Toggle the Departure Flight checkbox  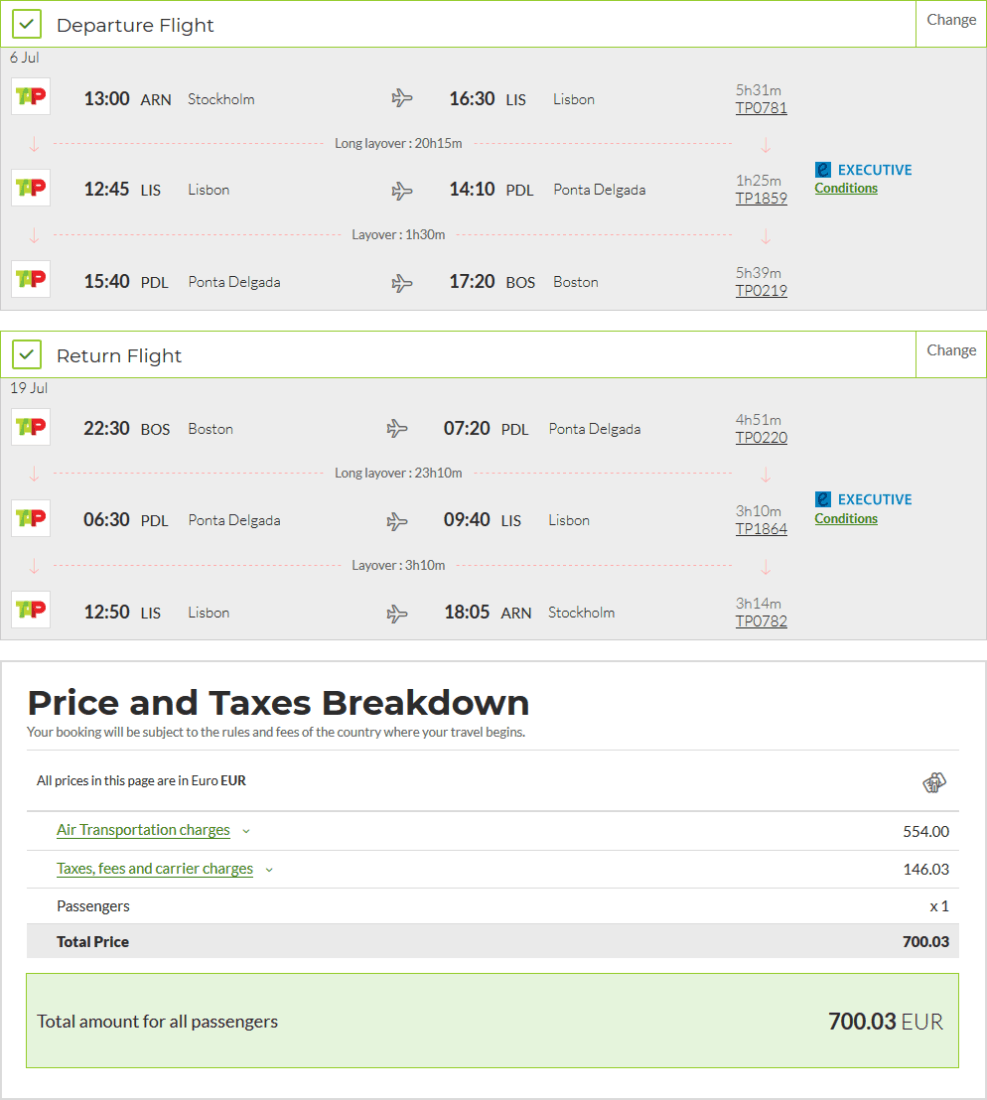[27, 24]
